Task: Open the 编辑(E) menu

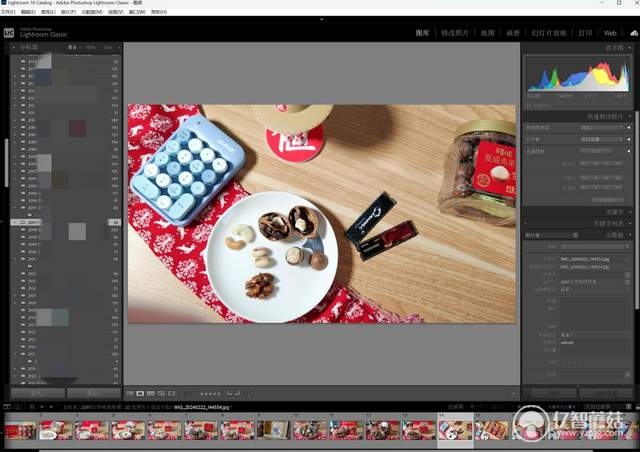Action: click(28, 12)
